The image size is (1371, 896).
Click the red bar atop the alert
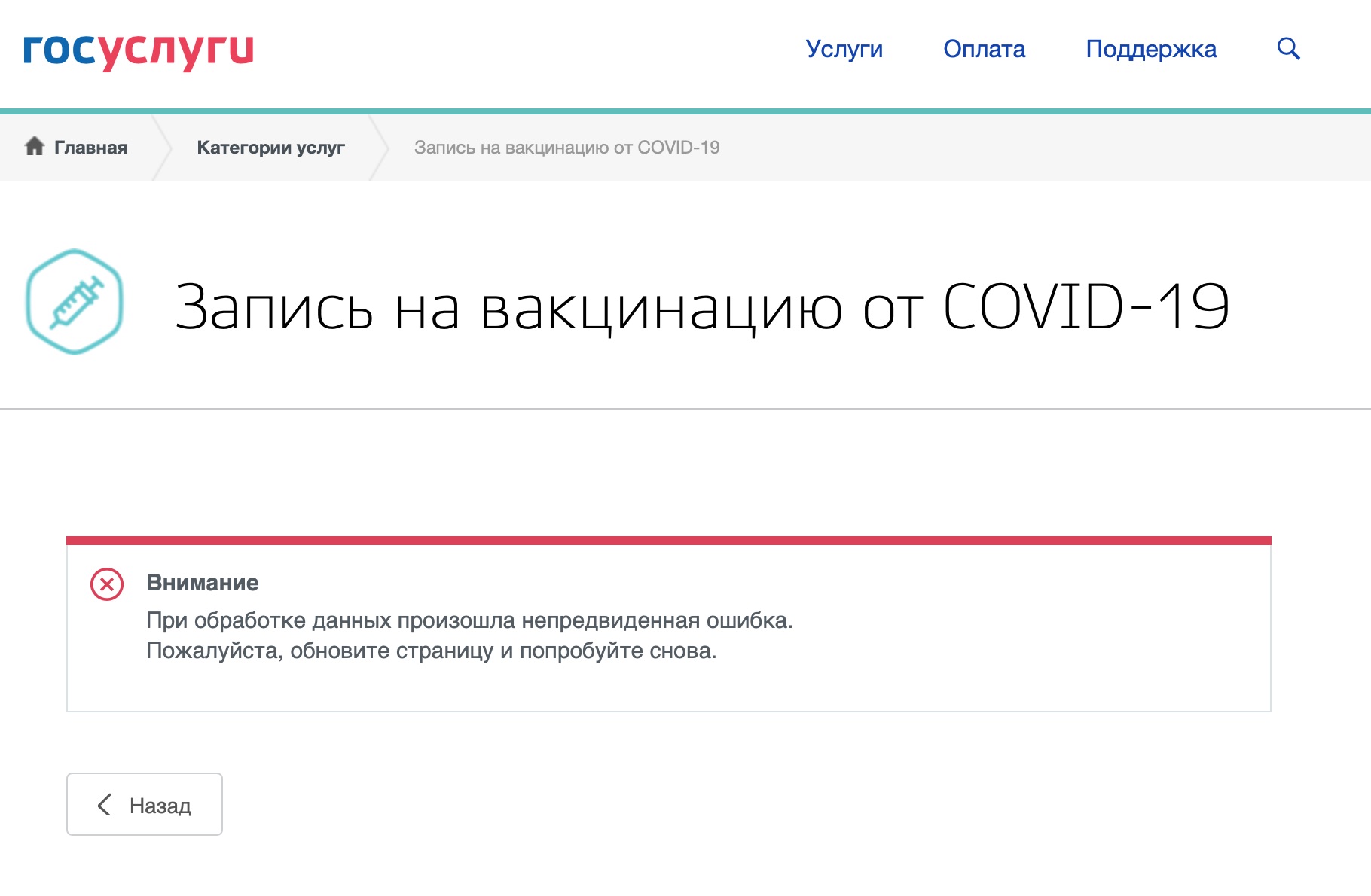click(668, 541)
